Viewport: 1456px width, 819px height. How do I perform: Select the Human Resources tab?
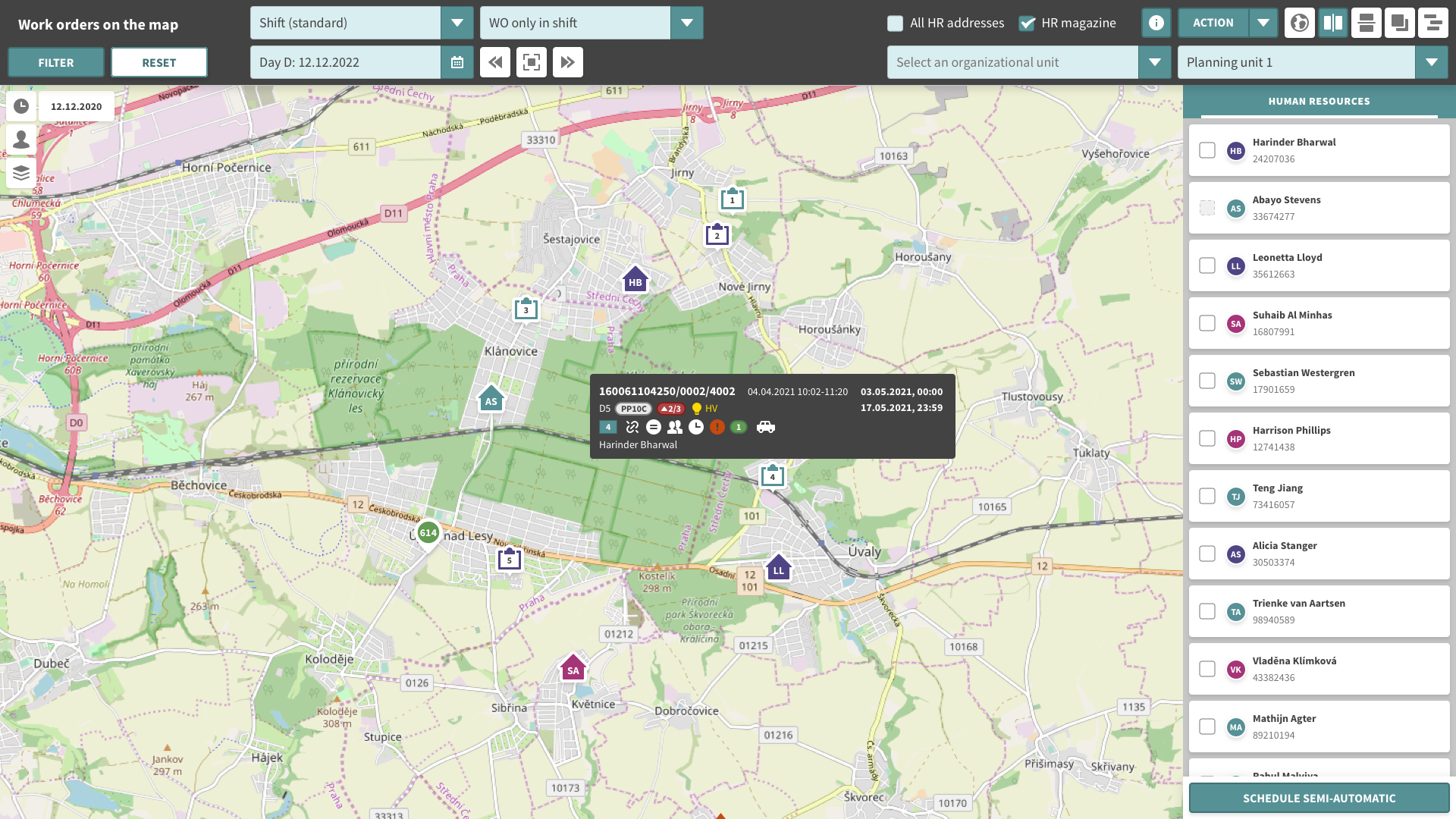(x=1319, y=102)
